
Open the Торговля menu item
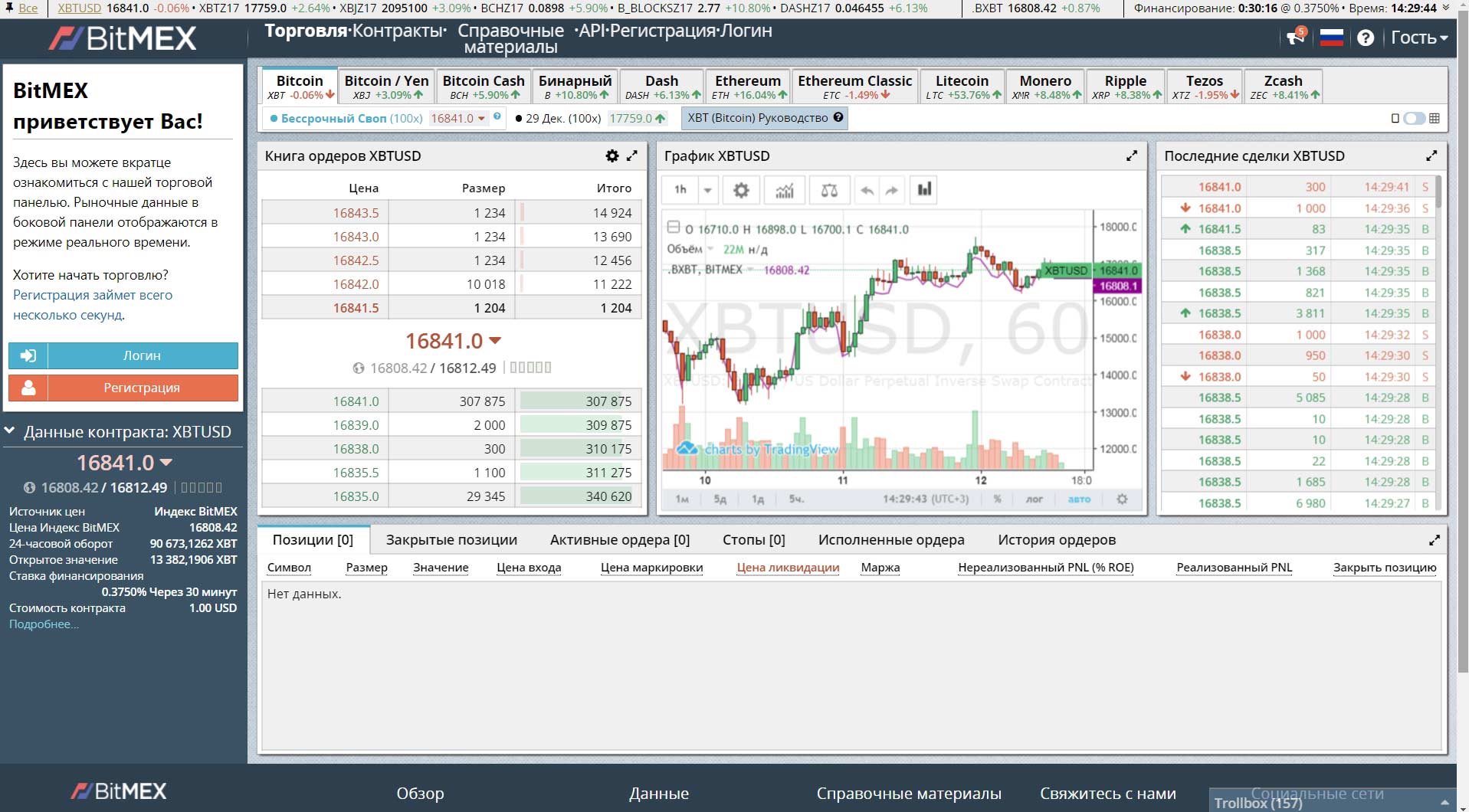click(x=306, y=31)
